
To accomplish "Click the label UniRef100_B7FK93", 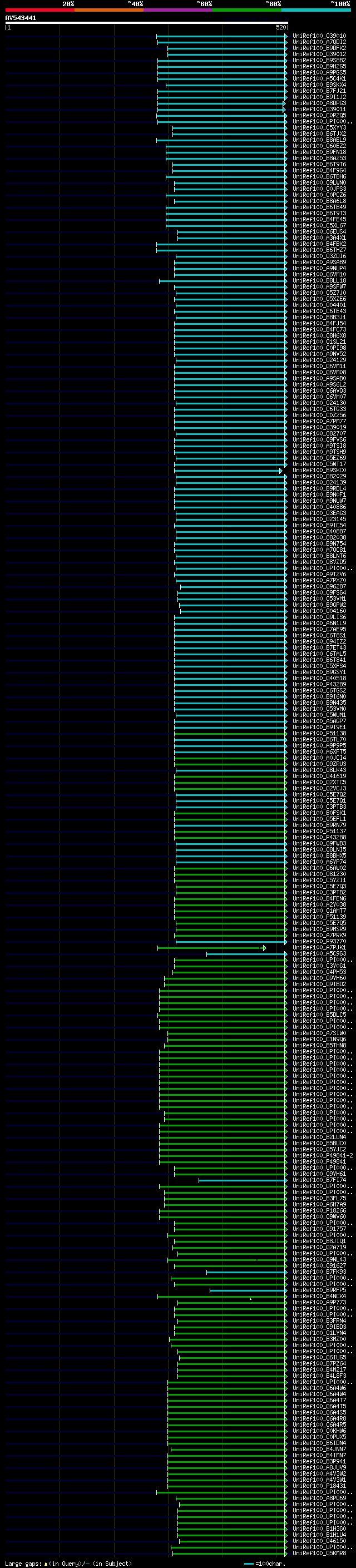I will 319,1272.
